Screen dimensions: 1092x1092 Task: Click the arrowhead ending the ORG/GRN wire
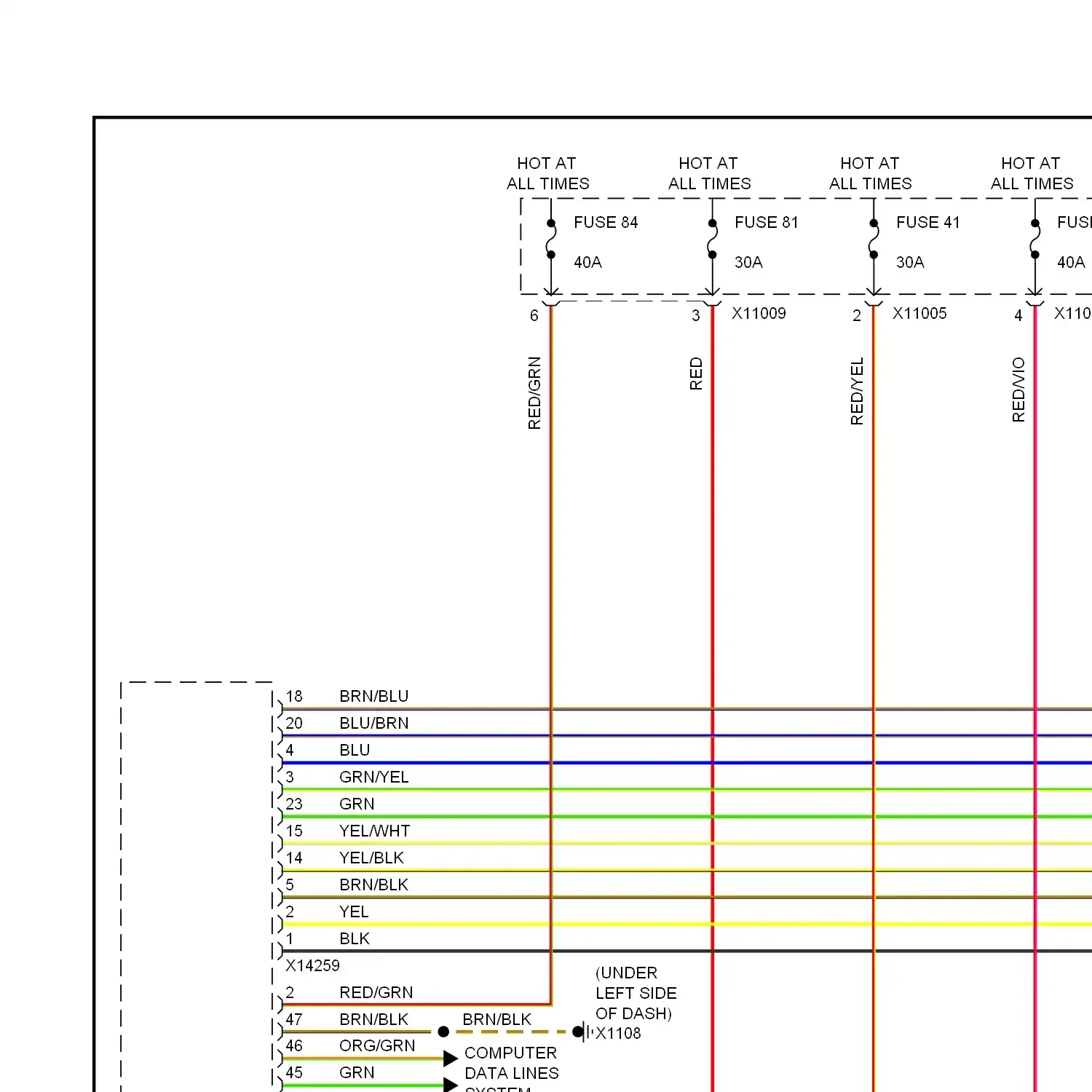pyautogui.click(x=451, y=1058)
